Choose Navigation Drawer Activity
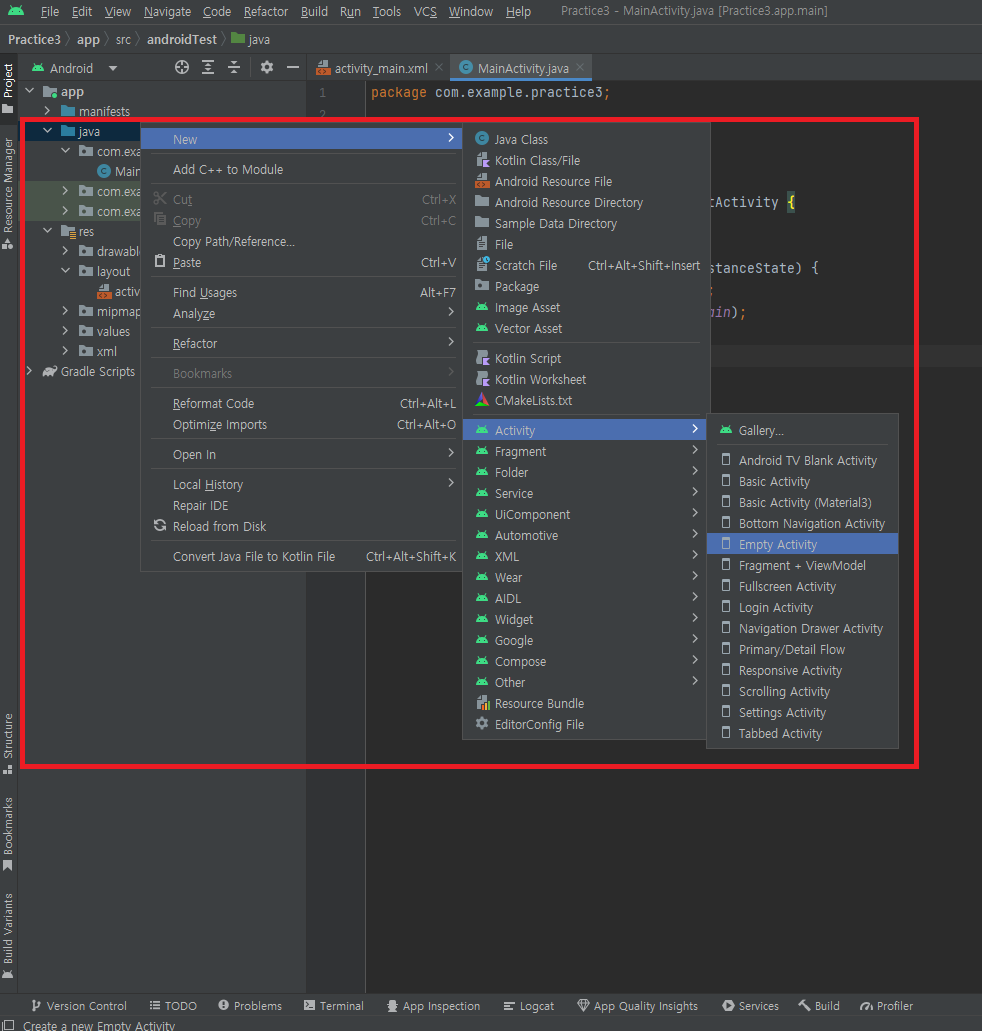Viewport: 982px width, 1031px height. [802, 629]
